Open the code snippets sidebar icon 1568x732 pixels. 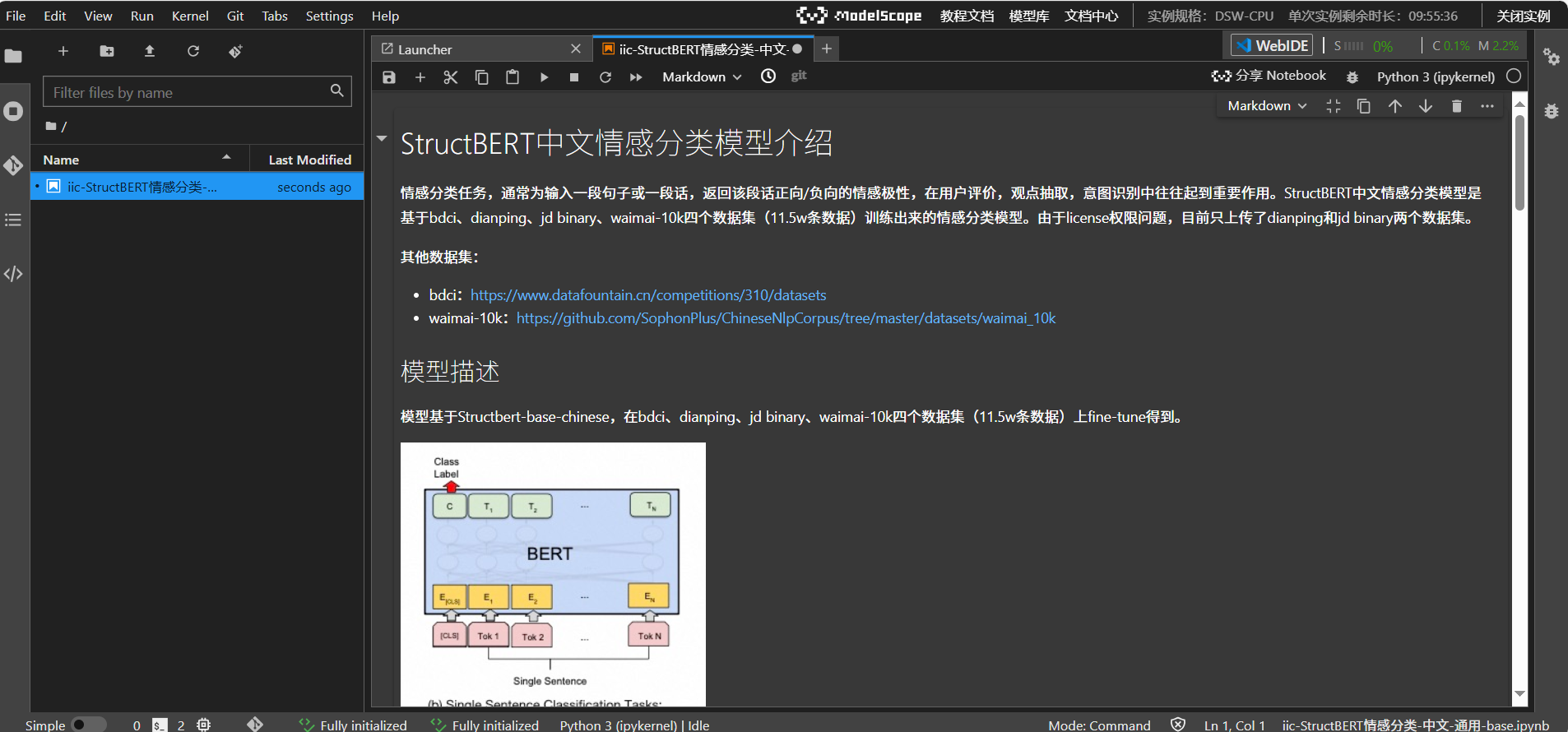pos(13,274)
